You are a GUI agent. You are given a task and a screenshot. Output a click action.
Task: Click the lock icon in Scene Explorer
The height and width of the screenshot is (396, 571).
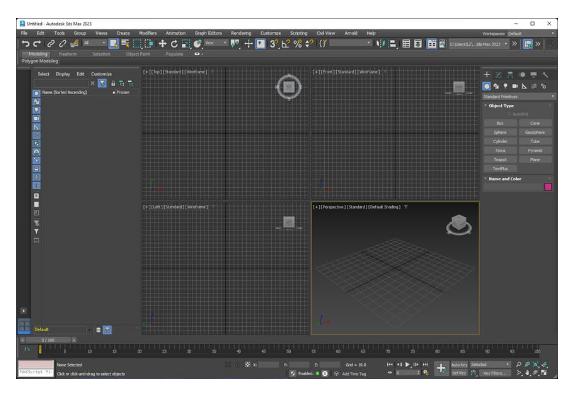(113, 84)
